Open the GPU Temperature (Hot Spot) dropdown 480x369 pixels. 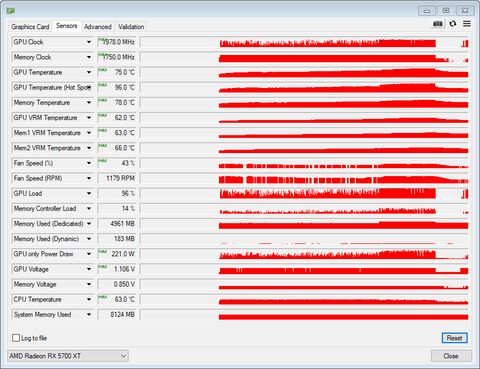[x=89, y=87]
